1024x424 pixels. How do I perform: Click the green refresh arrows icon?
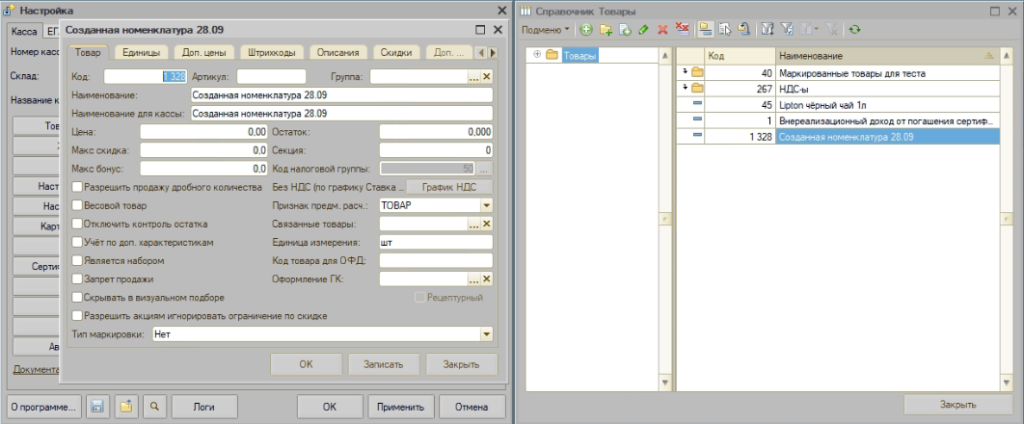(x=855, y=29)
